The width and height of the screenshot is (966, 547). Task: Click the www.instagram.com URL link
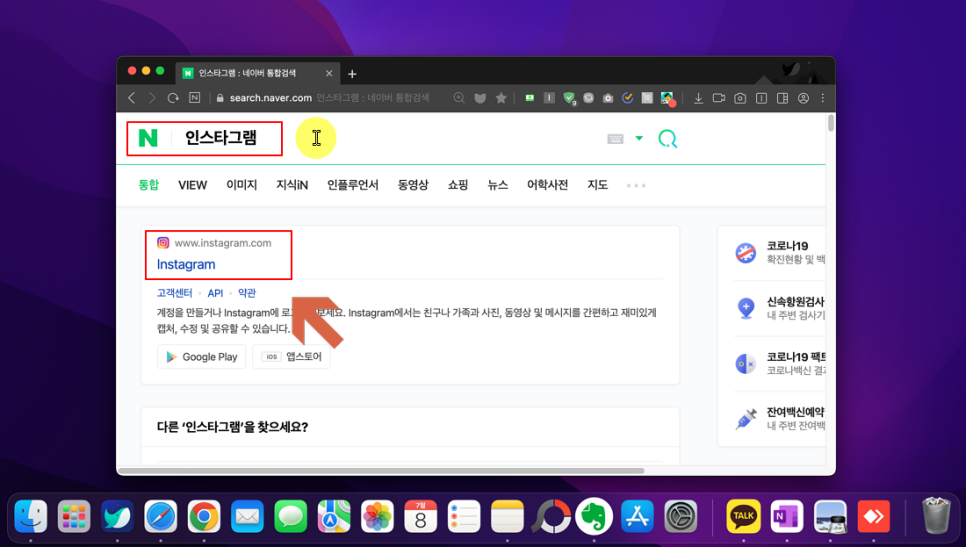click(222, 243)
